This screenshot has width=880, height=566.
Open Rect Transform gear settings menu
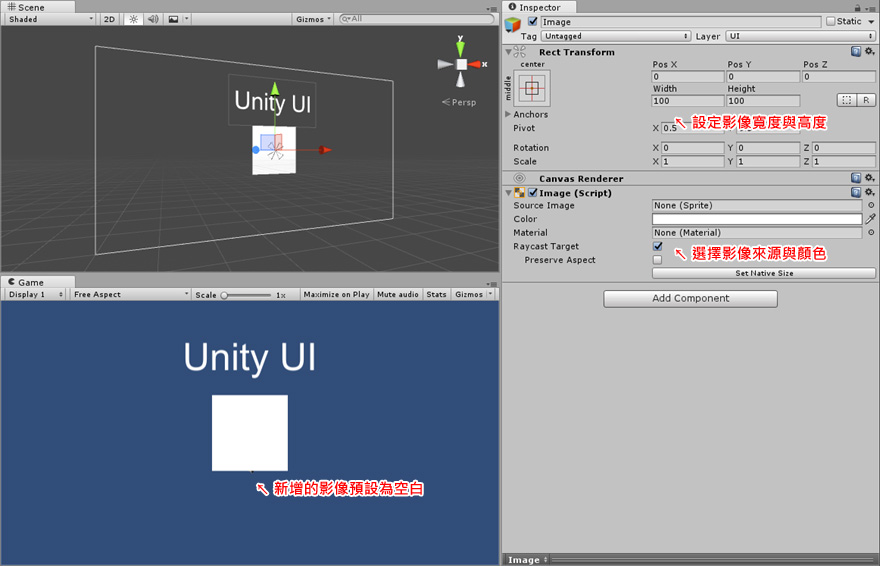[869, 52]
